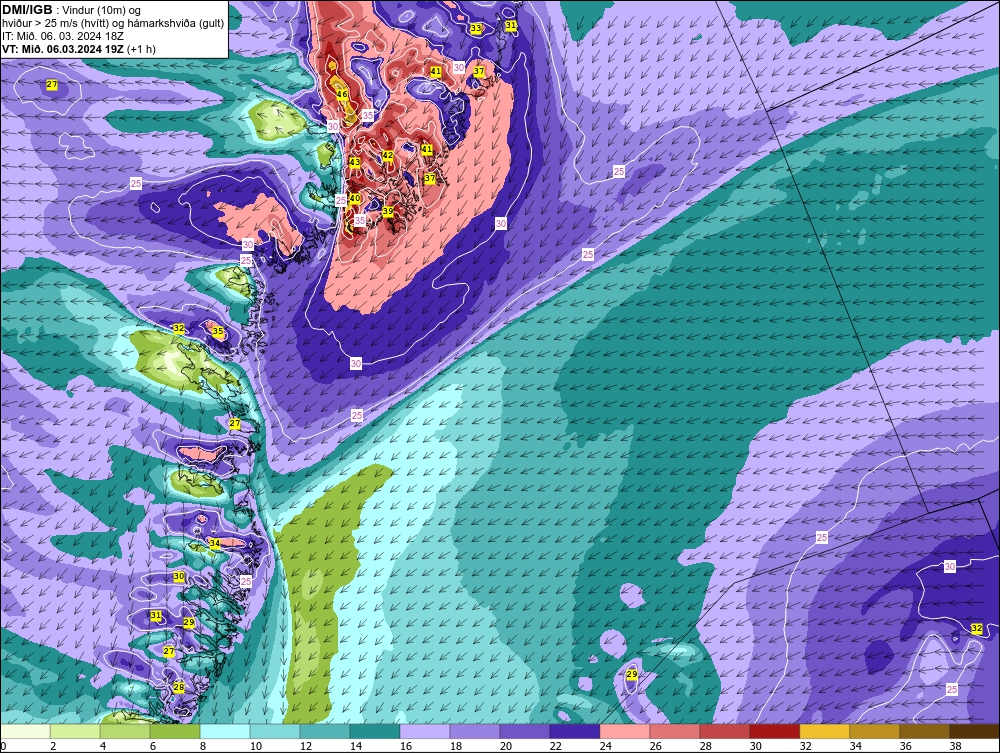Click the legend scale number 10

(256, 746)
